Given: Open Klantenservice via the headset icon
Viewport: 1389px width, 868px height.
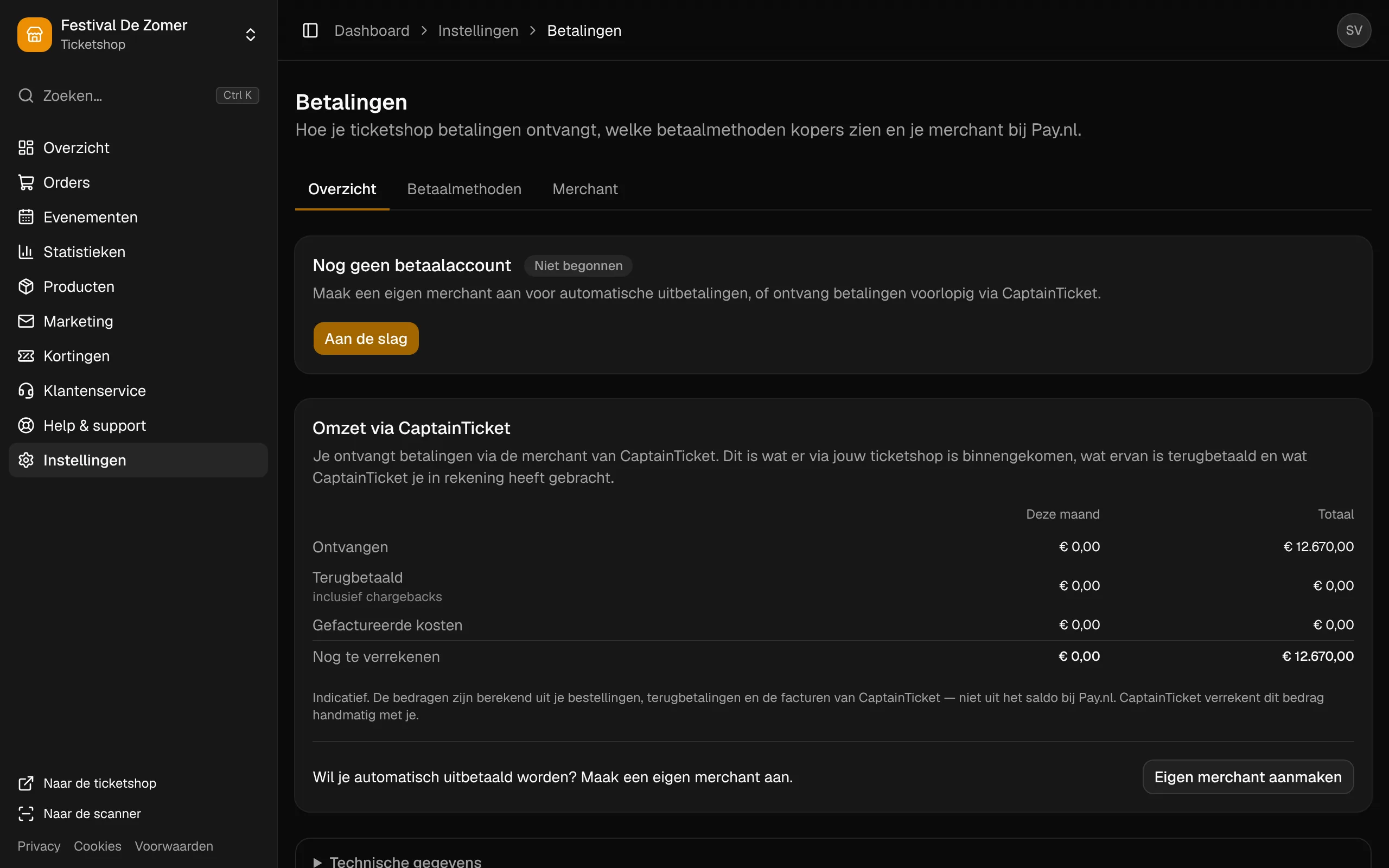Looking at the screenshot, I should coord(26,391).
